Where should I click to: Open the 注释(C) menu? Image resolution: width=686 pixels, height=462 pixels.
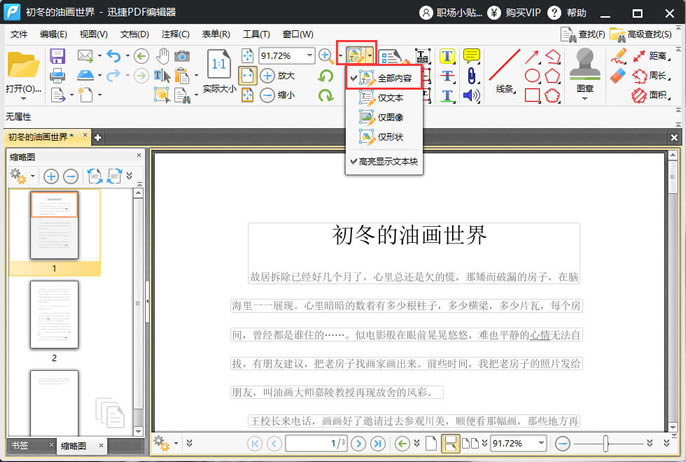click(x=175, y=34)
